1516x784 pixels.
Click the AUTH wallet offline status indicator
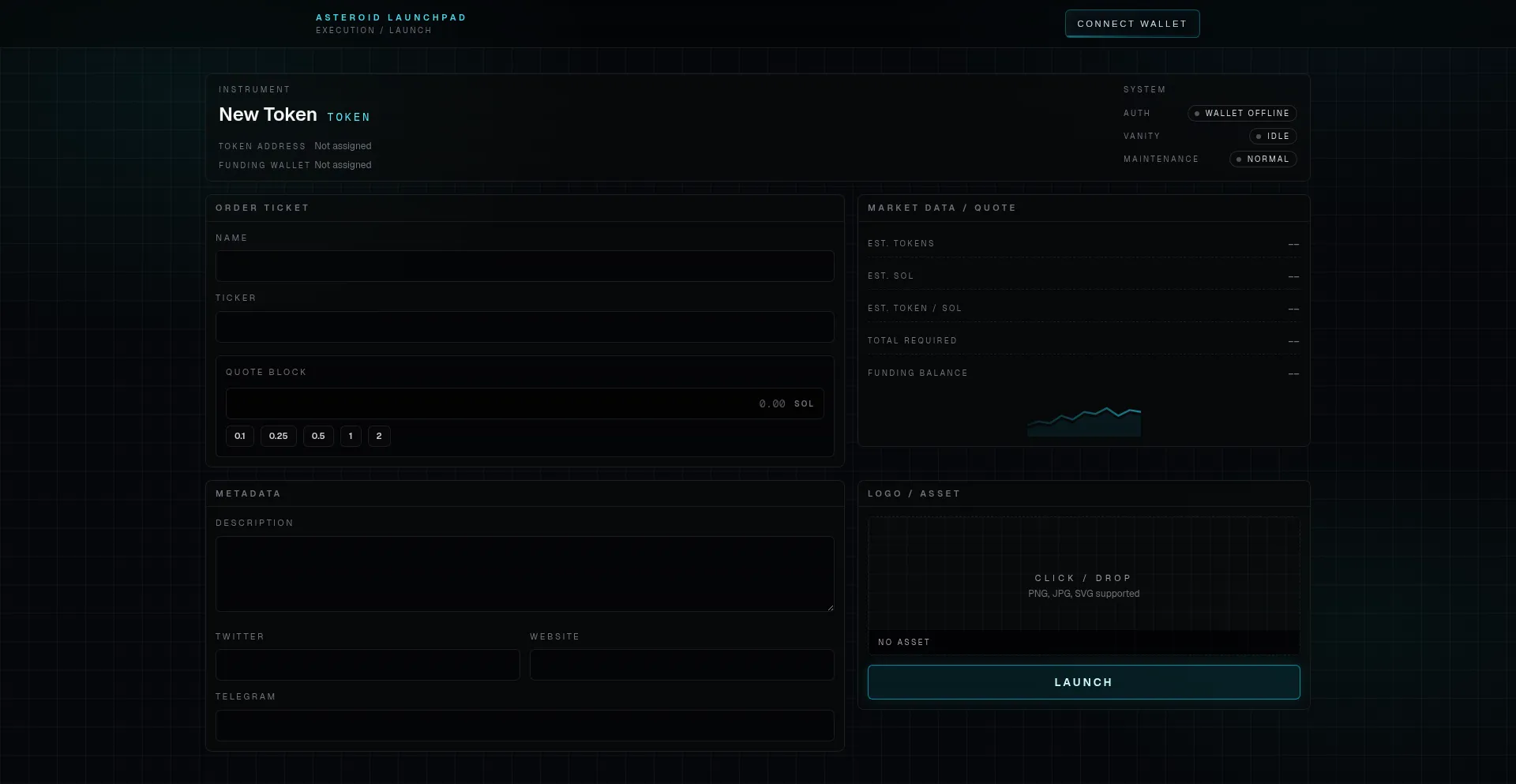[1242, 113]
